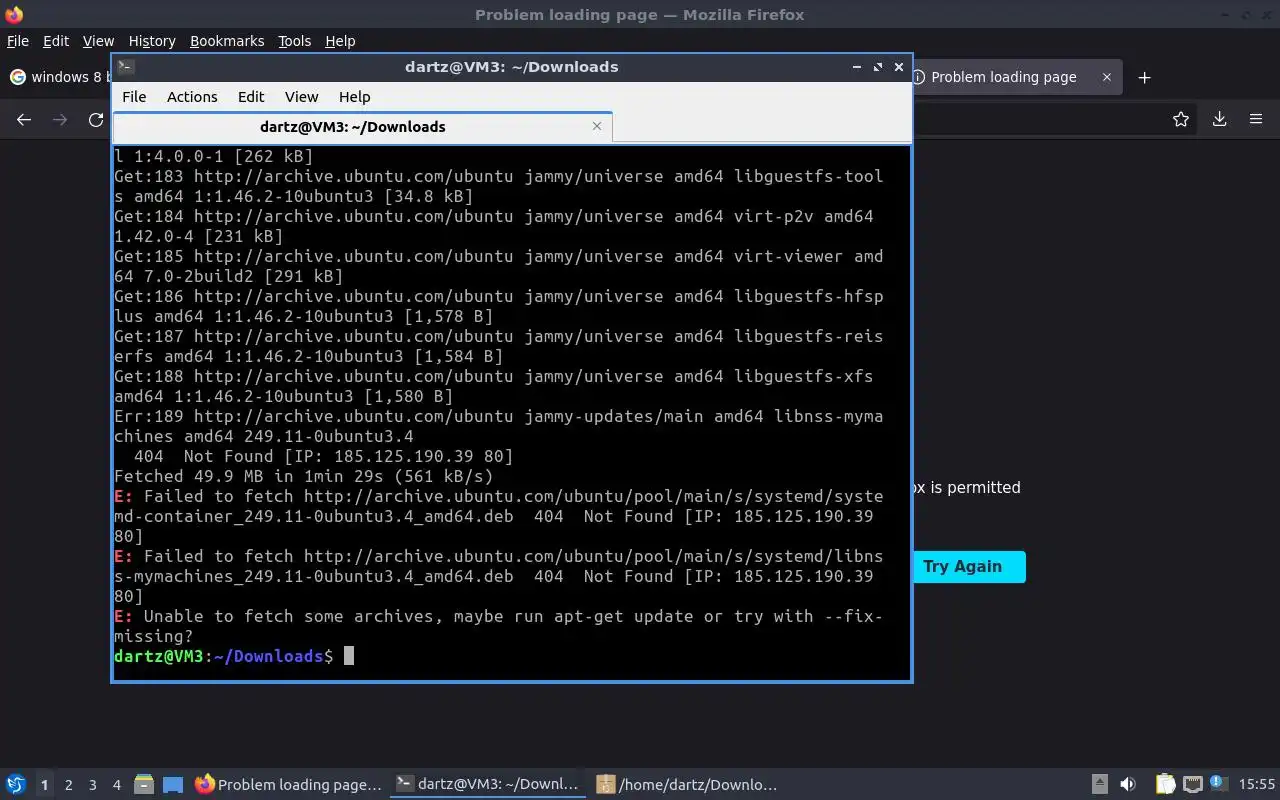
Task: Click the 'Get:184' virt-p2v line
Action: (494, 226)
